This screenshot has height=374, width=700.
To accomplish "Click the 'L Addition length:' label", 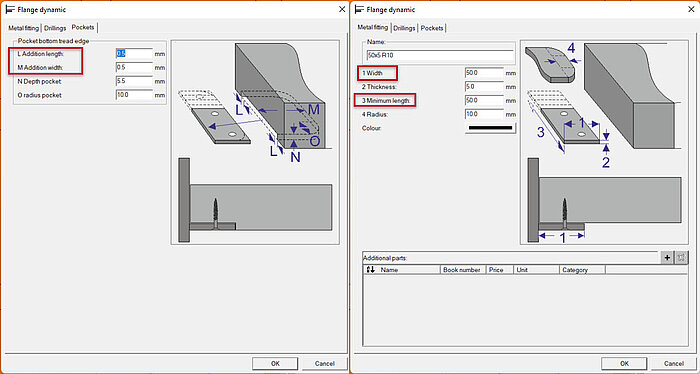I will click(x=41, y=54).
